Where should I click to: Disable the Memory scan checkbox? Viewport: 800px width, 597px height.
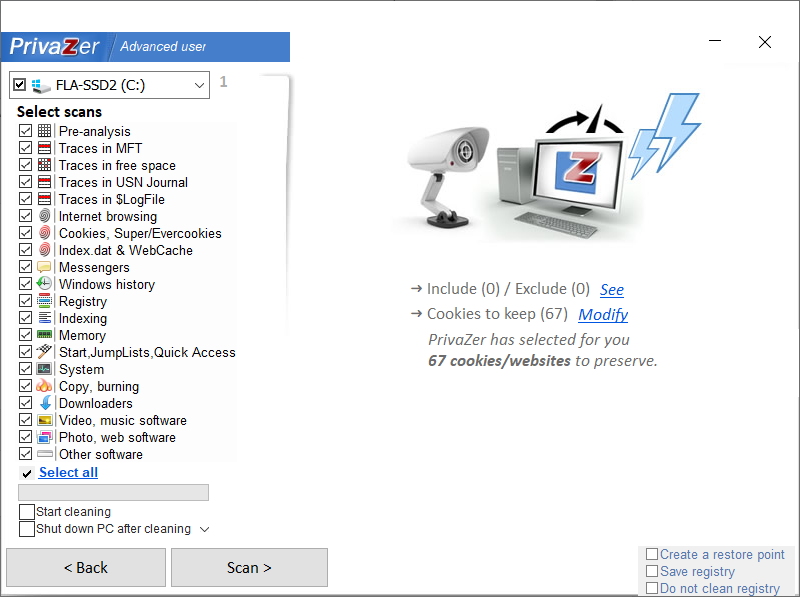[26, 335]
